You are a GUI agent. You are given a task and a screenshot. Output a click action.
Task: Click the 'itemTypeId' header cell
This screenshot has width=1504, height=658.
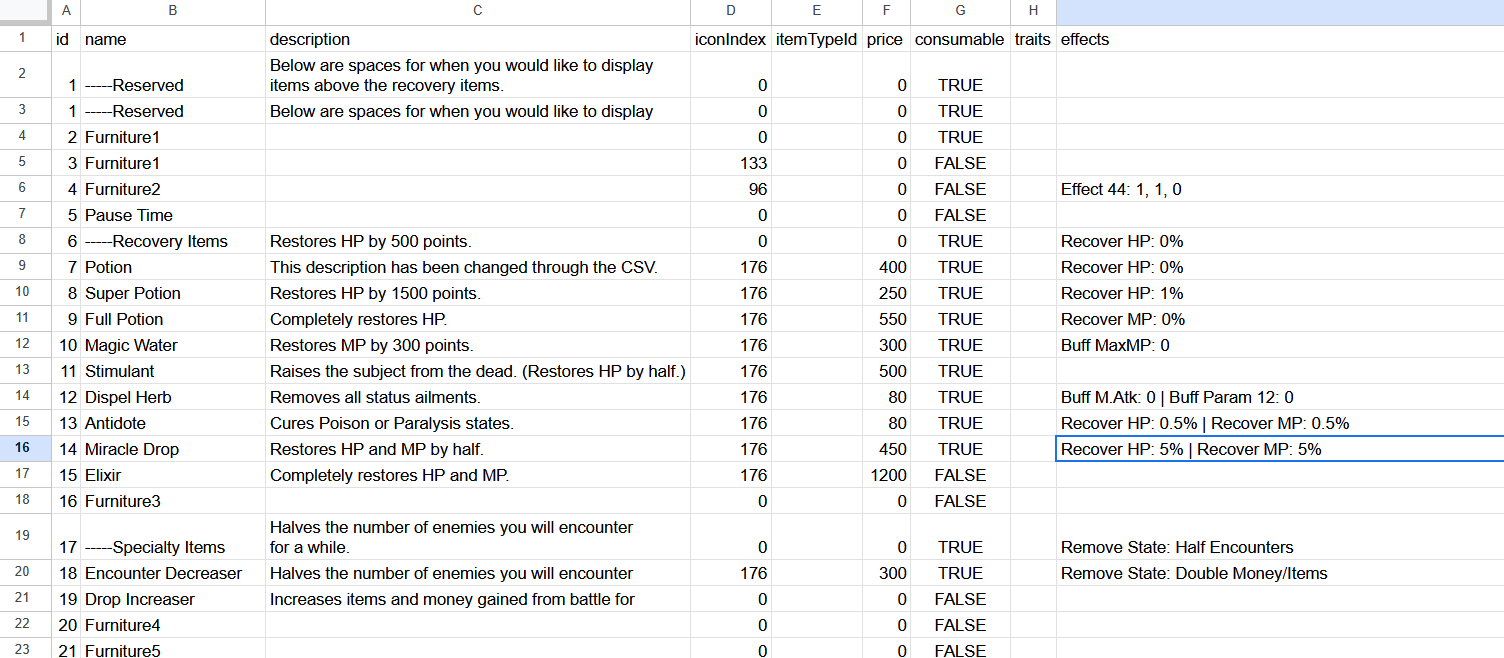816,39
